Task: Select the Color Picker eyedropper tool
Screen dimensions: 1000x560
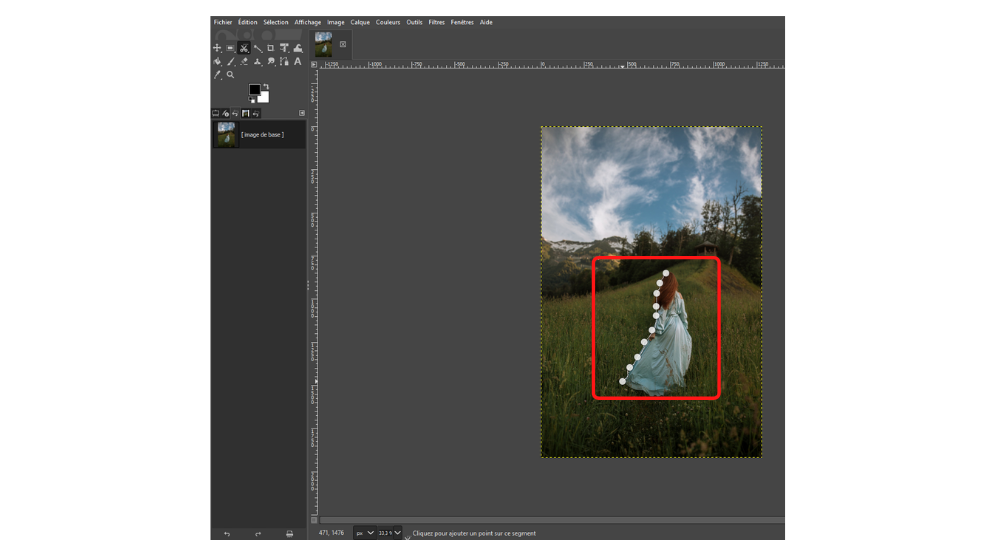Action: pyautogui.click(x=217, y=75)
